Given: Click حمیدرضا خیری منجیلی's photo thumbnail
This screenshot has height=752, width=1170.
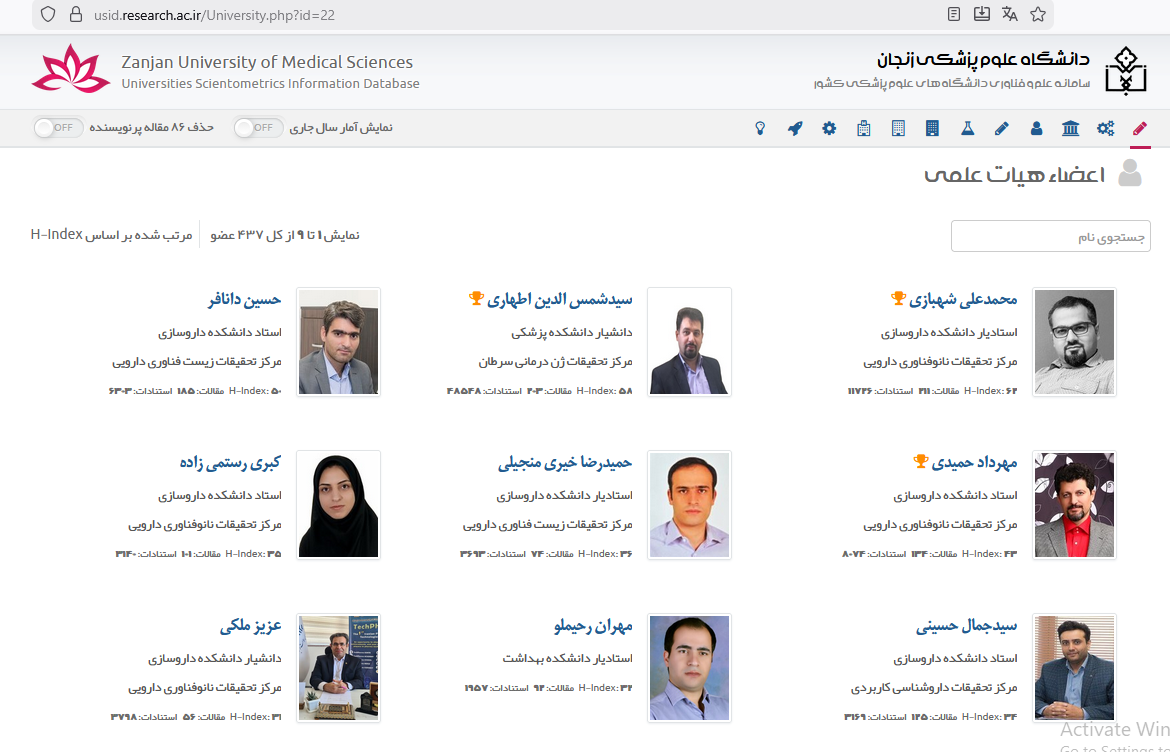Looking at the screenshot, I should (689, 505).
